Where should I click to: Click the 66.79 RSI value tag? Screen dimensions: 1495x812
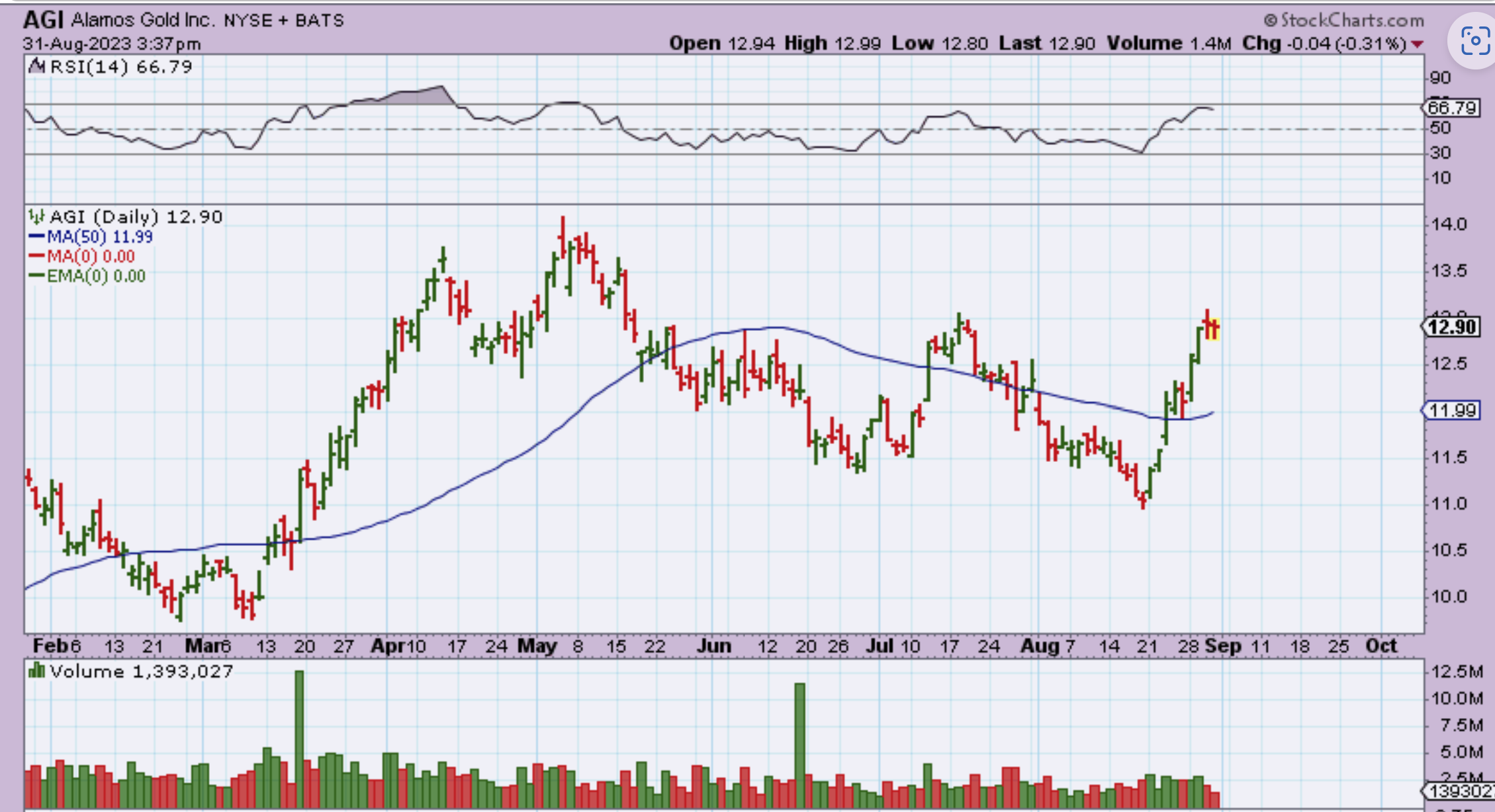click(x=1452, y=107)
